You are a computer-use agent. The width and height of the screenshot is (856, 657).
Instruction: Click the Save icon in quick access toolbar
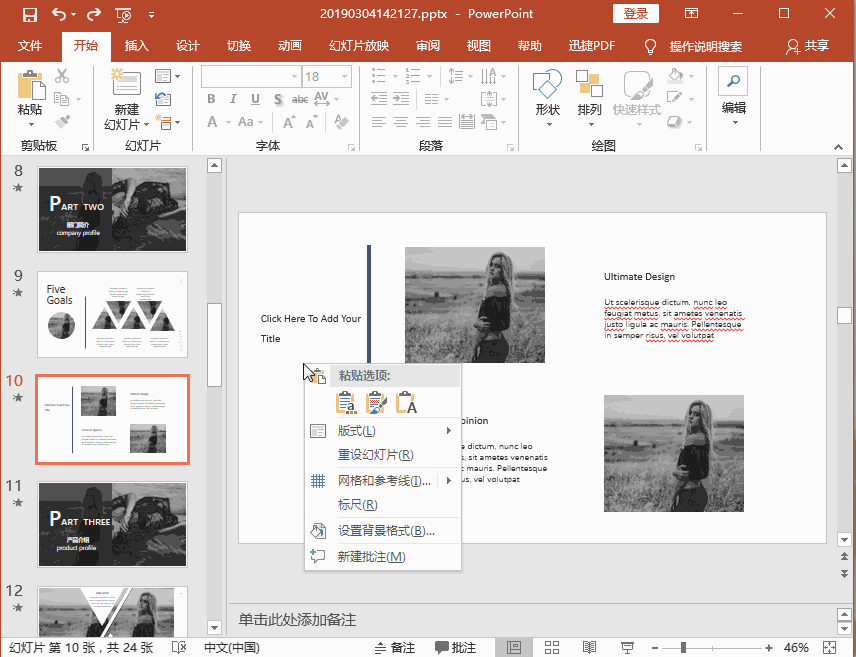[x=29, y=14]
